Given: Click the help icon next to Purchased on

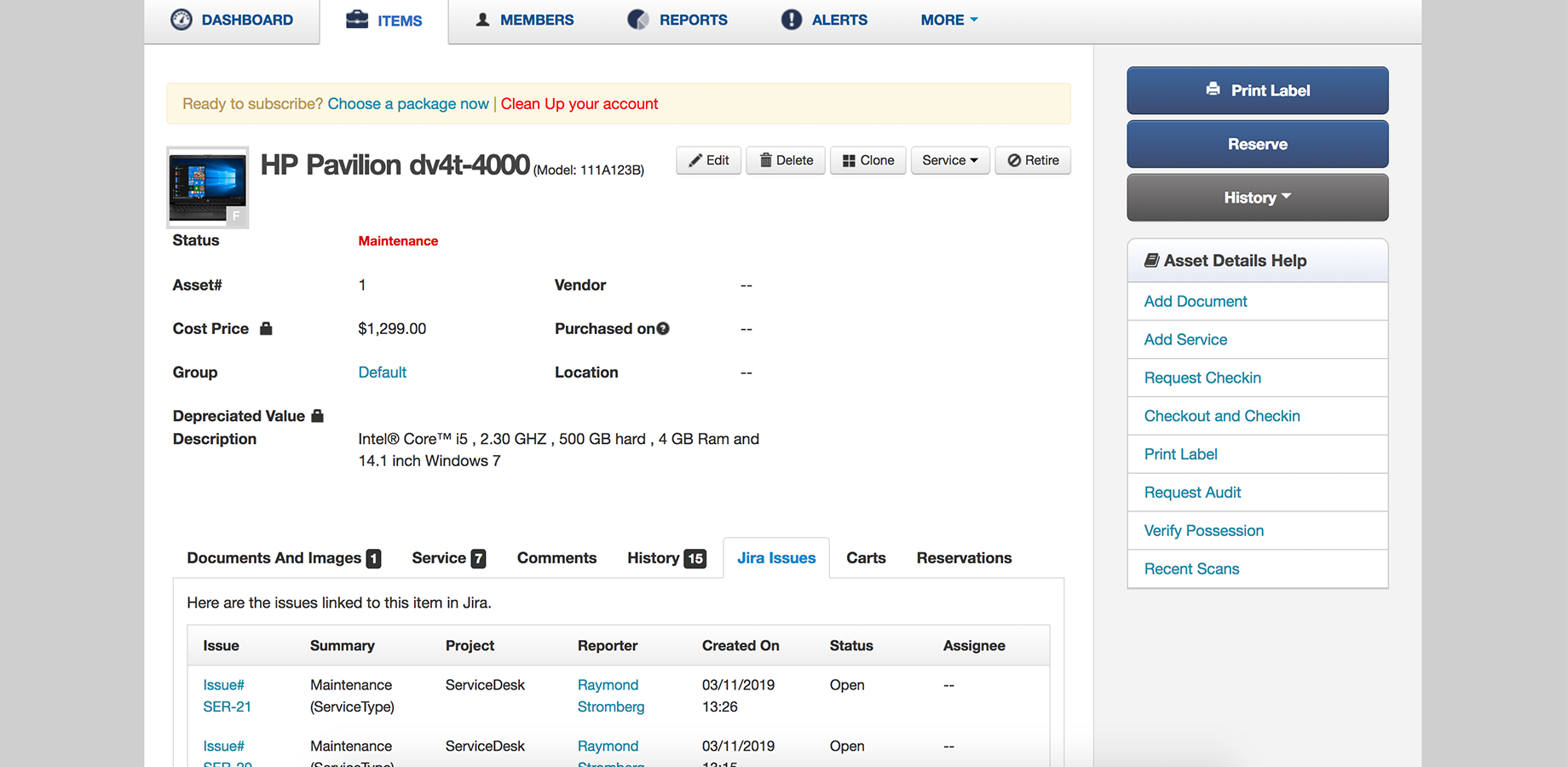Looking at the screenshot, I should tap(663, 329).
